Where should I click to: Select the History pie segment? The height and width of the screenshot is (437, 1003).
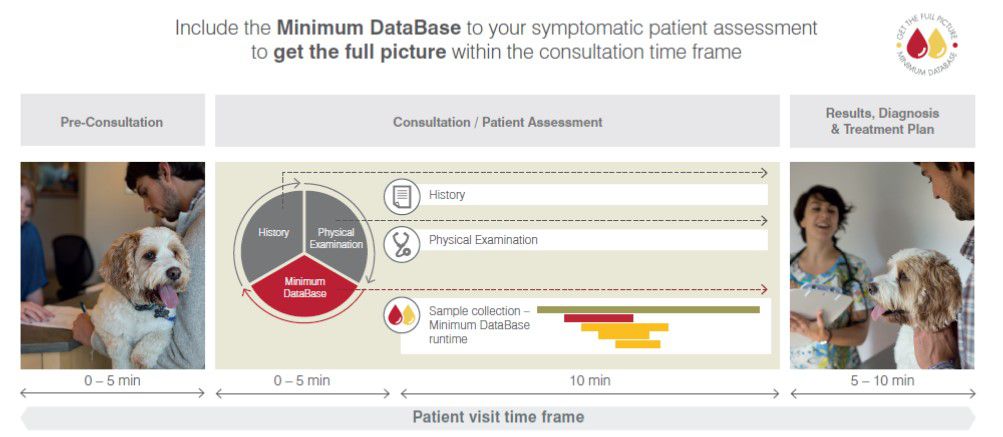273,232
